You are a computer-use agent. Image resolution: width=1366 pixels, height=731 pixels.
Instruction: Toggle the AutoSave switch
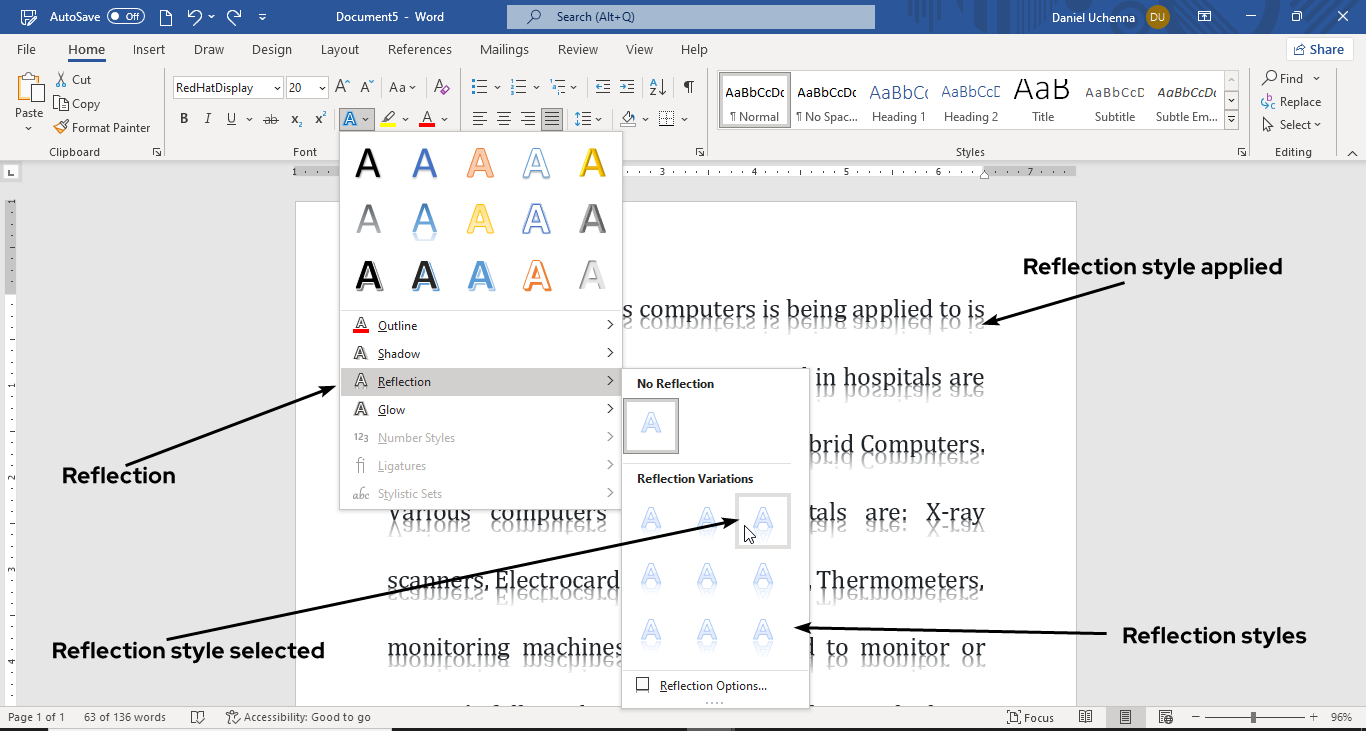tap(126, 17)
